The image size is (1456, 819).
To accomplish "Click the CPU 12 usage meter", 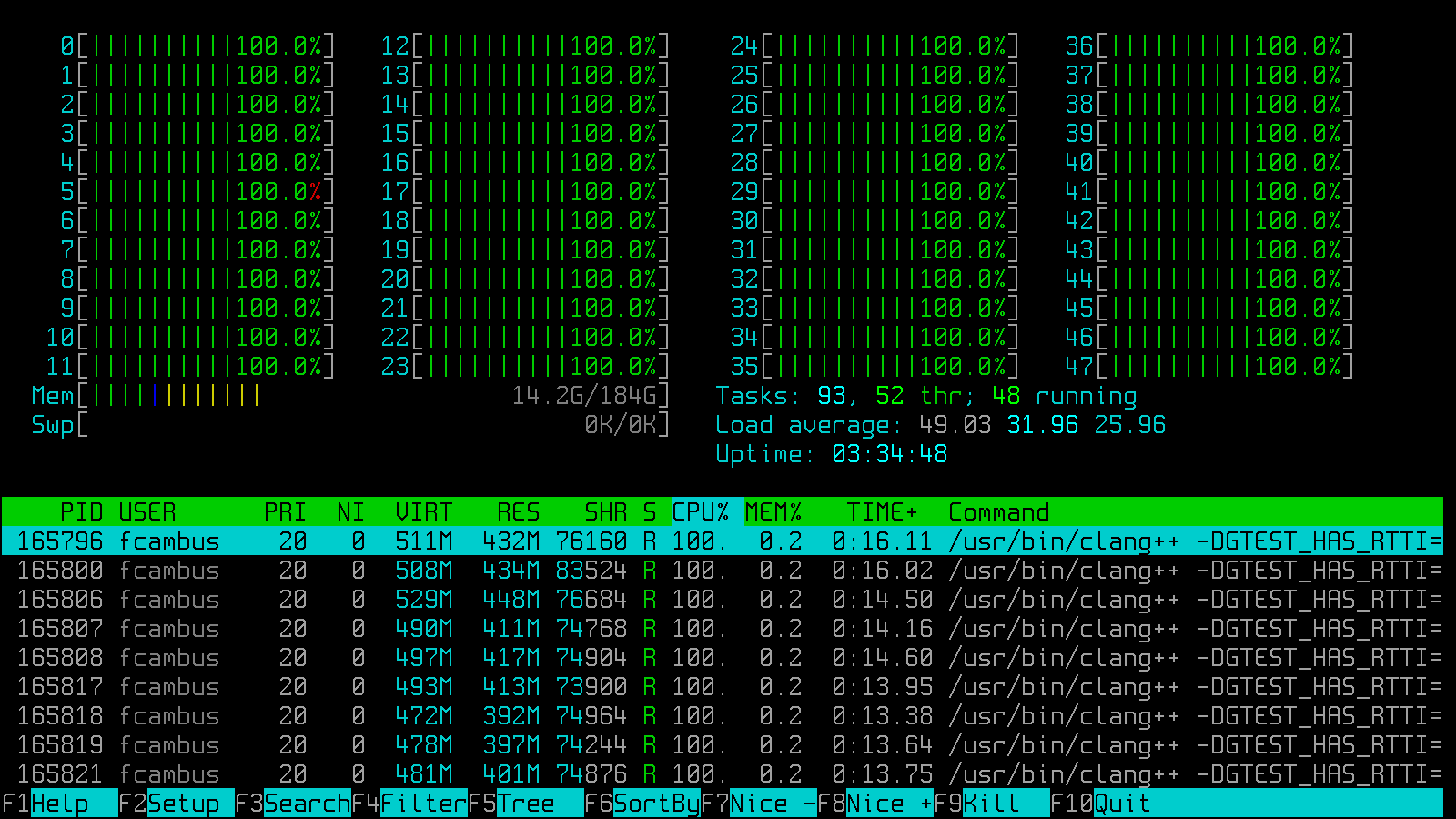I will click(x=525, y=46).
